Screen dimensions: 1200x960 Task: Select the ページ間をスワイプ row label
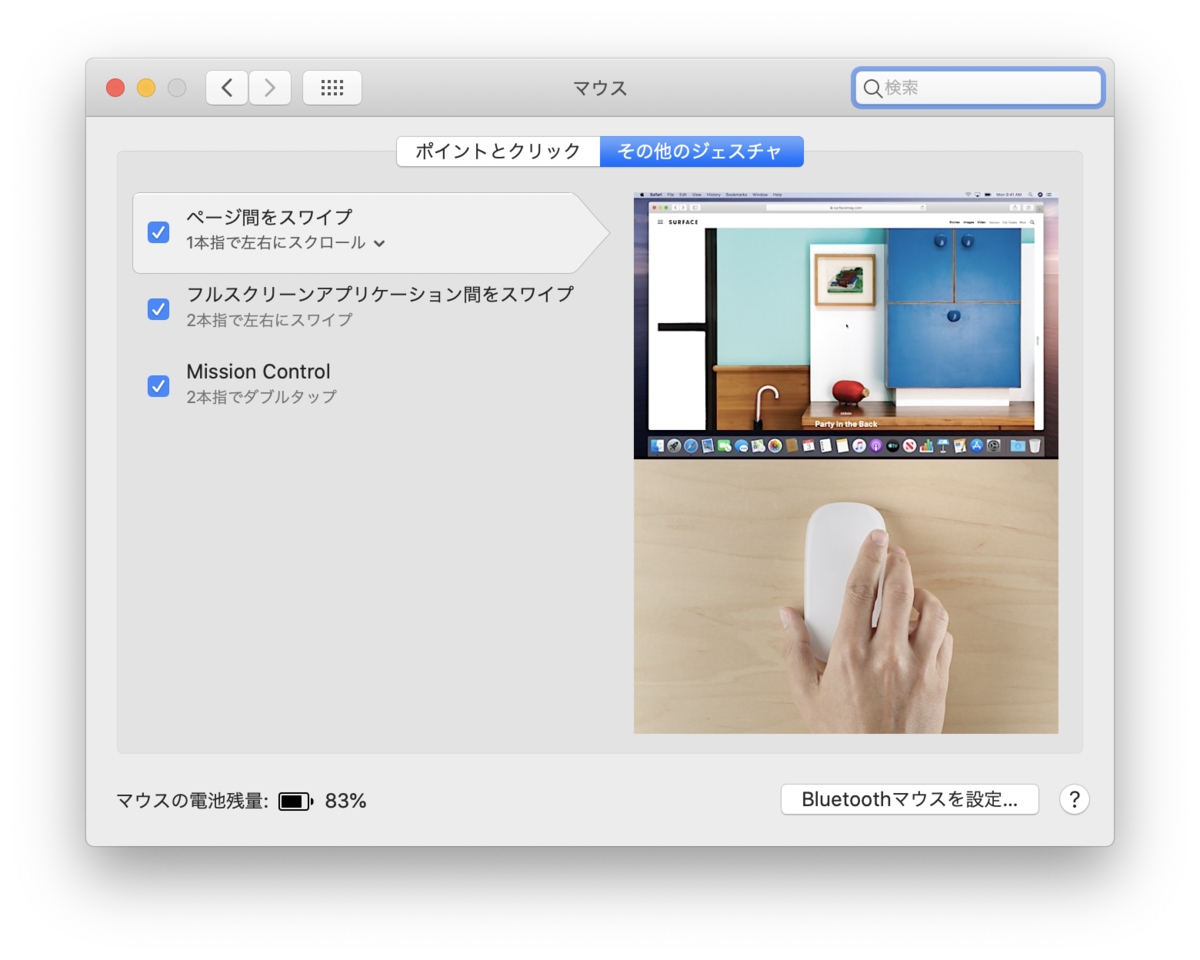click(x=269, y=217)
